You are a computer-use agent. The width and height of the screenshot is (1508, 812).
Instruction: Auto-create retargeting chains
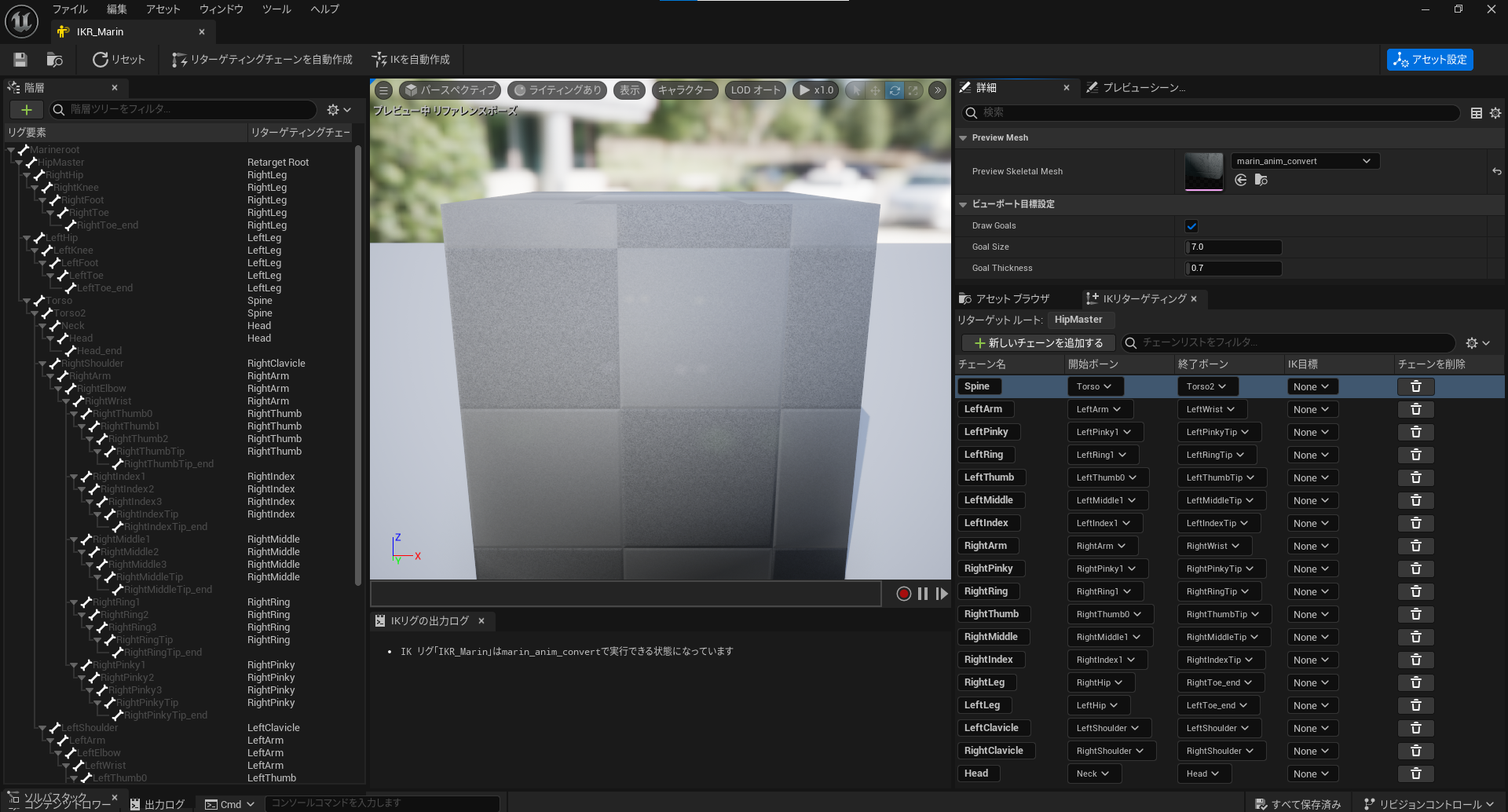tap(262, 60)
